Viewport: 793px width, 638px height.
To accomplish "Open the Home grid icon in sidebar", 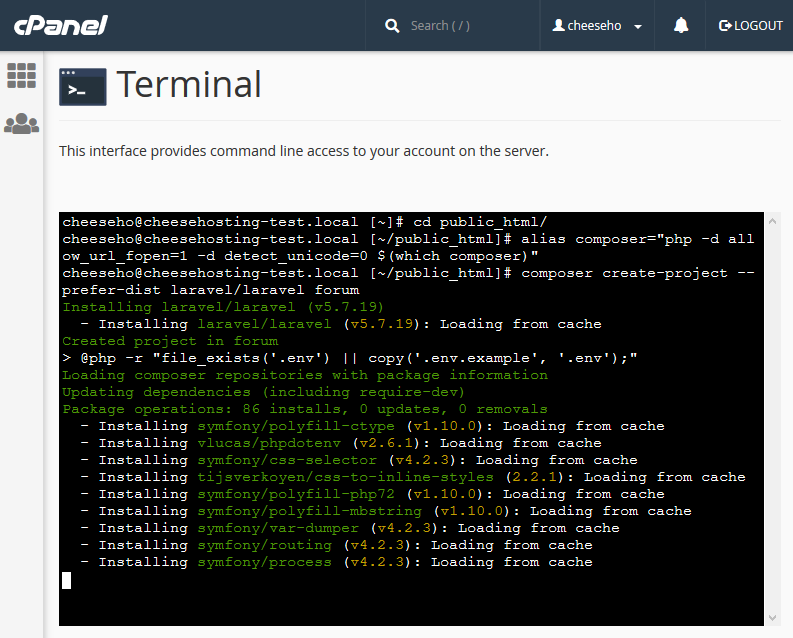I will pos(21,75).
